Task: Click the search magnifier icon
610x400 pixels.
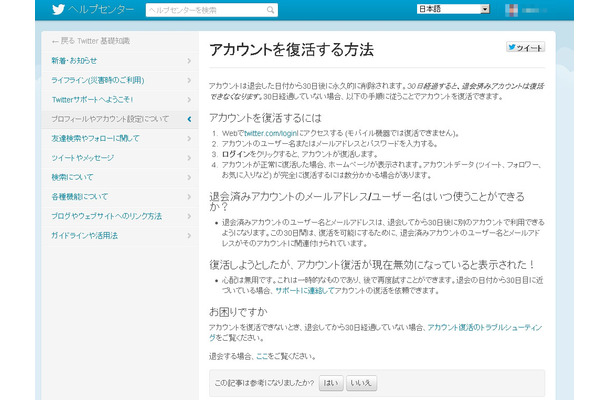Action: coord(270,10)
